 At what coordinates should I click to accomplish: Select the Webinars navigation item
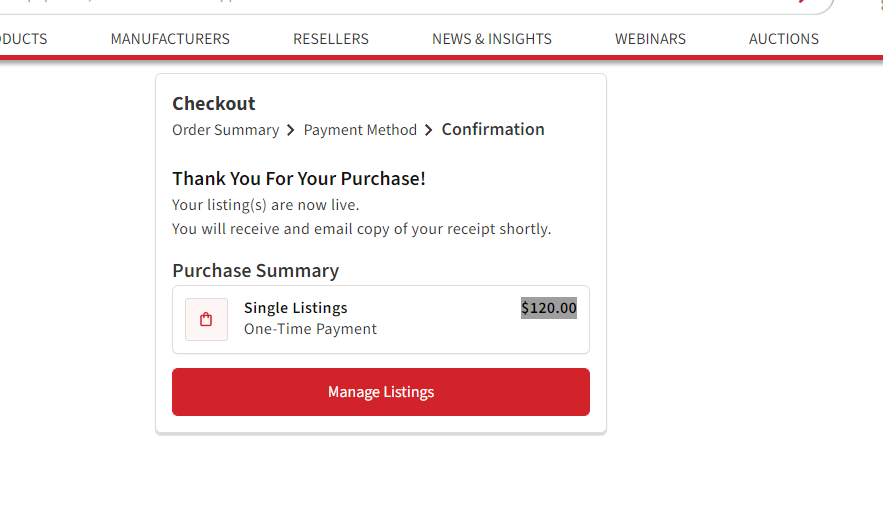point(650,39)
